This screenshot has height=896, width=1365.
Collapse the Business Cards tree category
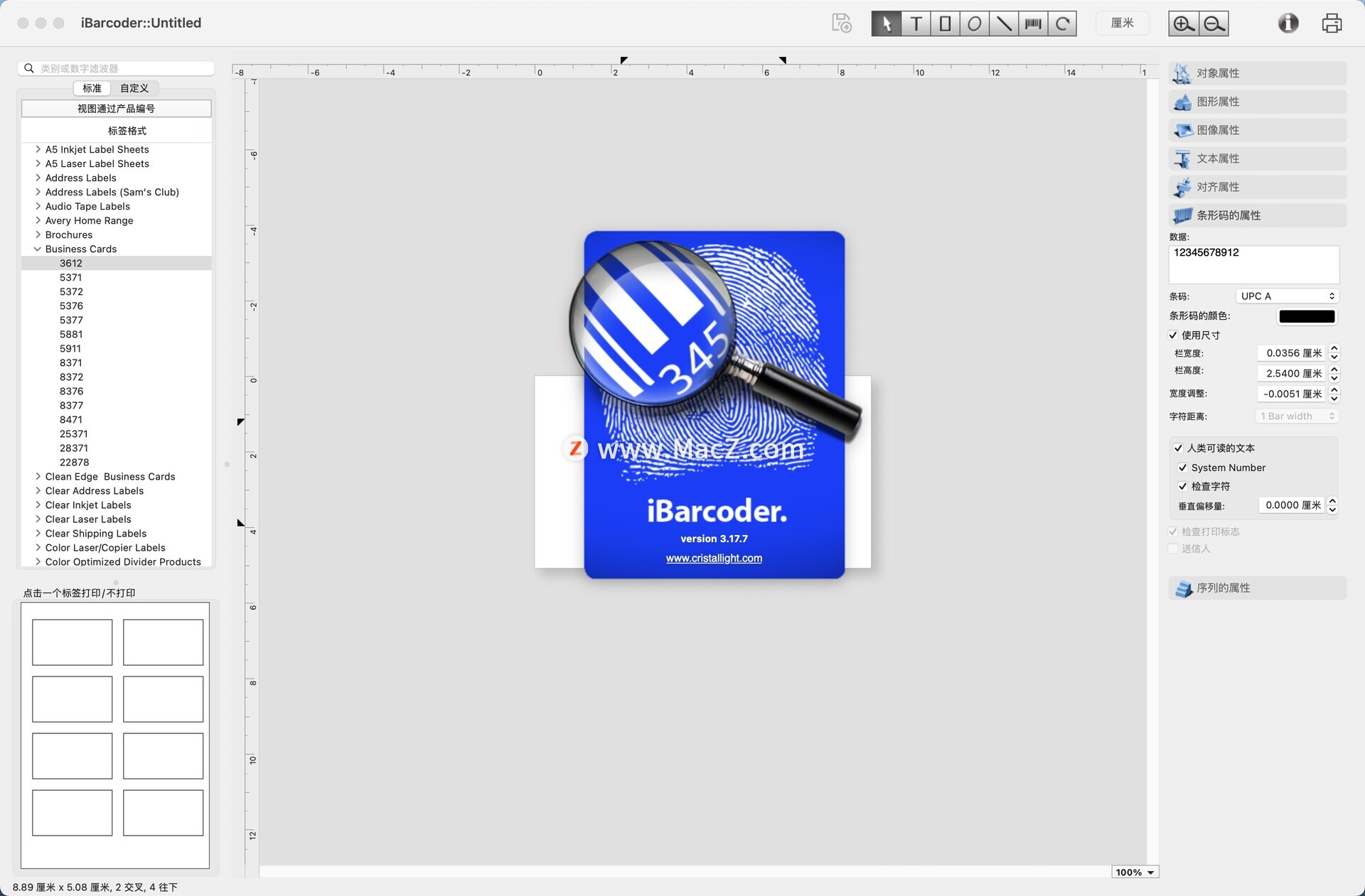tap(38, 249)
